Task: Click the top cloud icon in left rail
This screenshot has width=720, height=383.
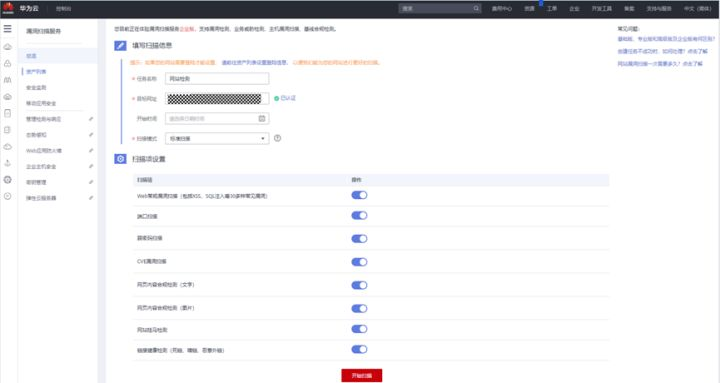Action: click(x=7, y=47)
